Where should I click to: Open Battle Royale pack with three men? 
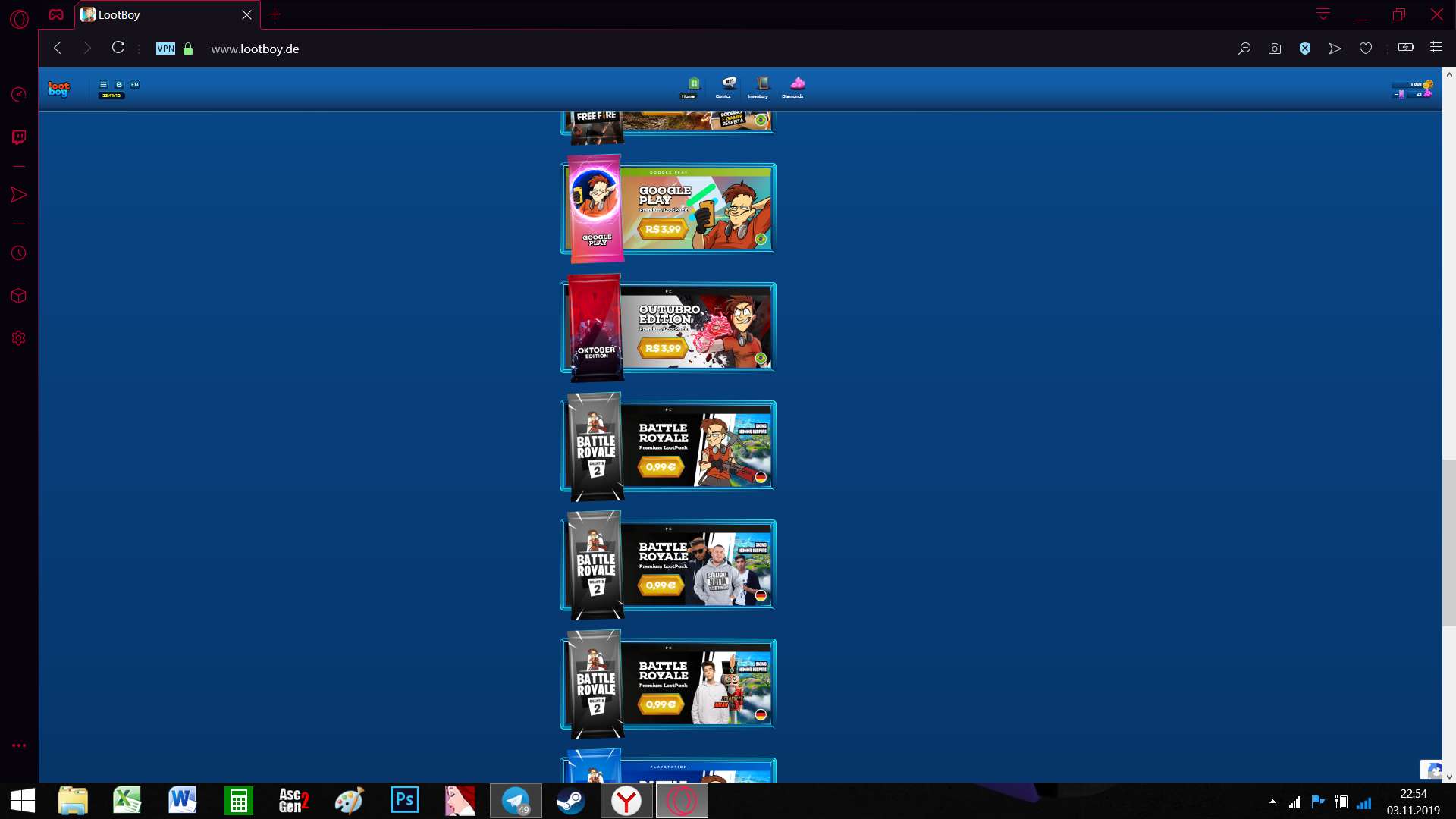click(668, 565)
